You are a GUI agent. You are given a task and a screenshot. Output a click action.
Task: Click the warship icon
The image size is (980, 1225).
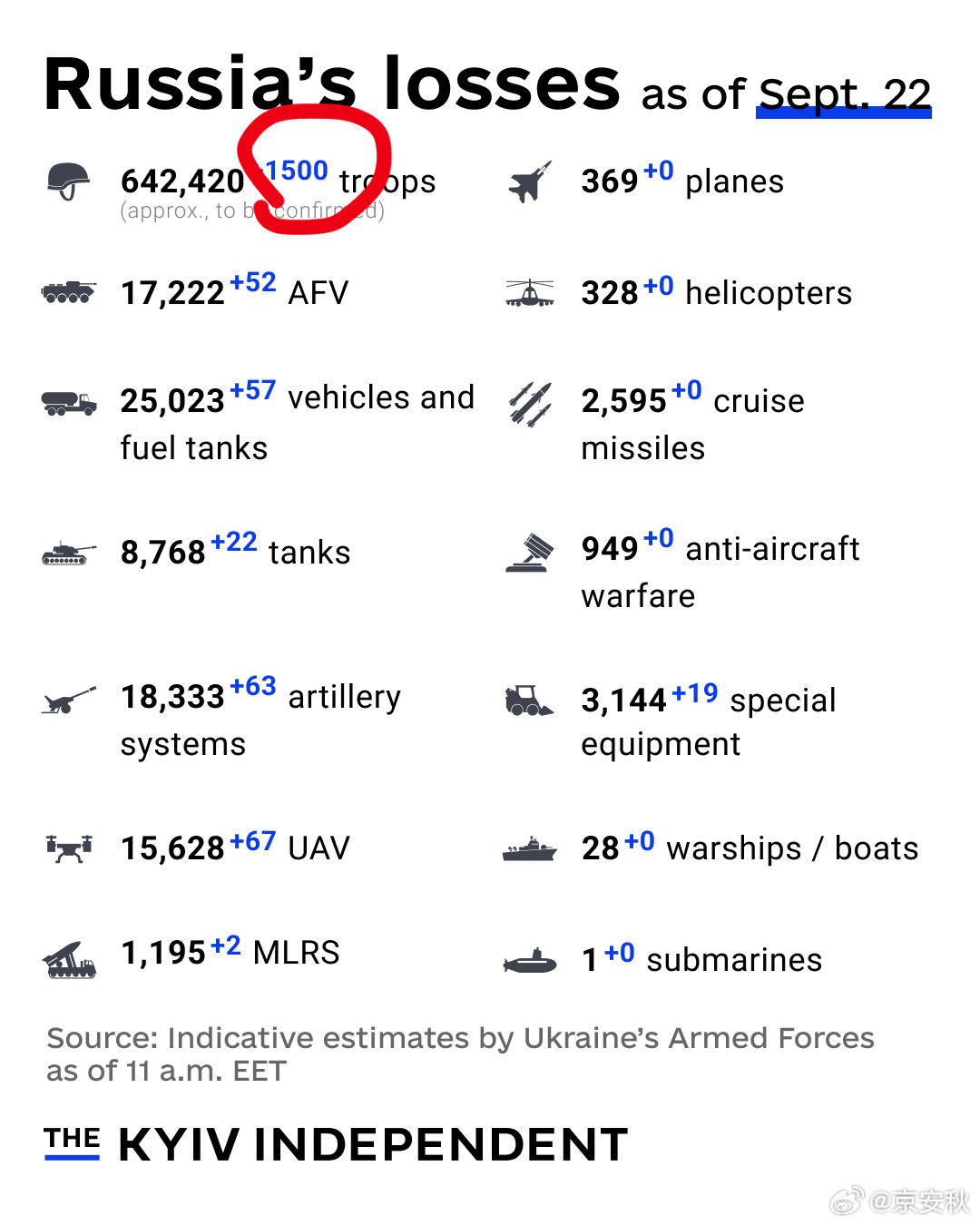tap(530, 849)
